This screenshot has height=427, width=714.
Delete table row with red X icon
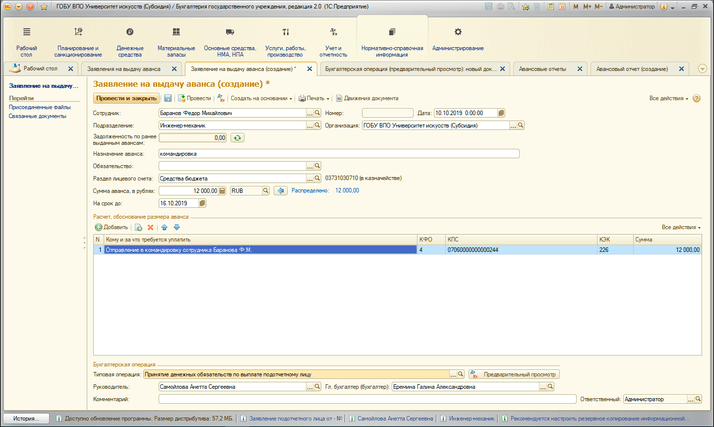151,227
